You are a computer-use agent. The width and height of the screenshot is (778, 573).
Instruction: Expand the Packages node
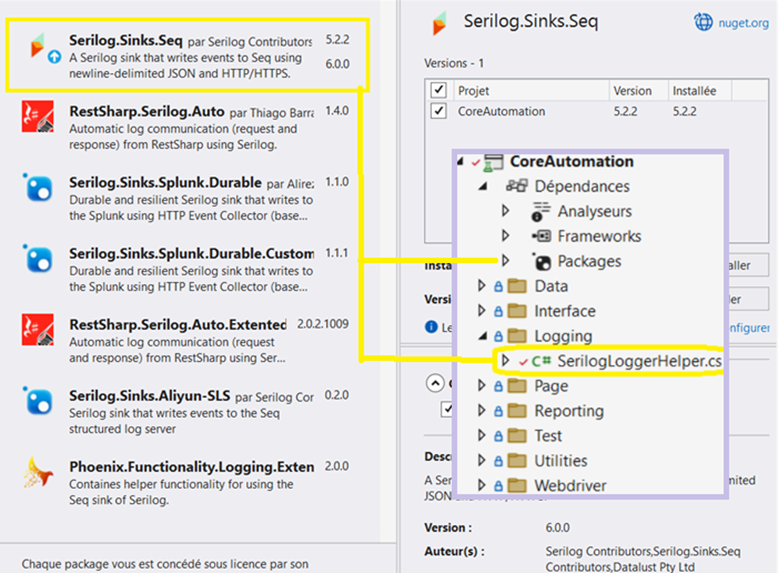(506, 261)
